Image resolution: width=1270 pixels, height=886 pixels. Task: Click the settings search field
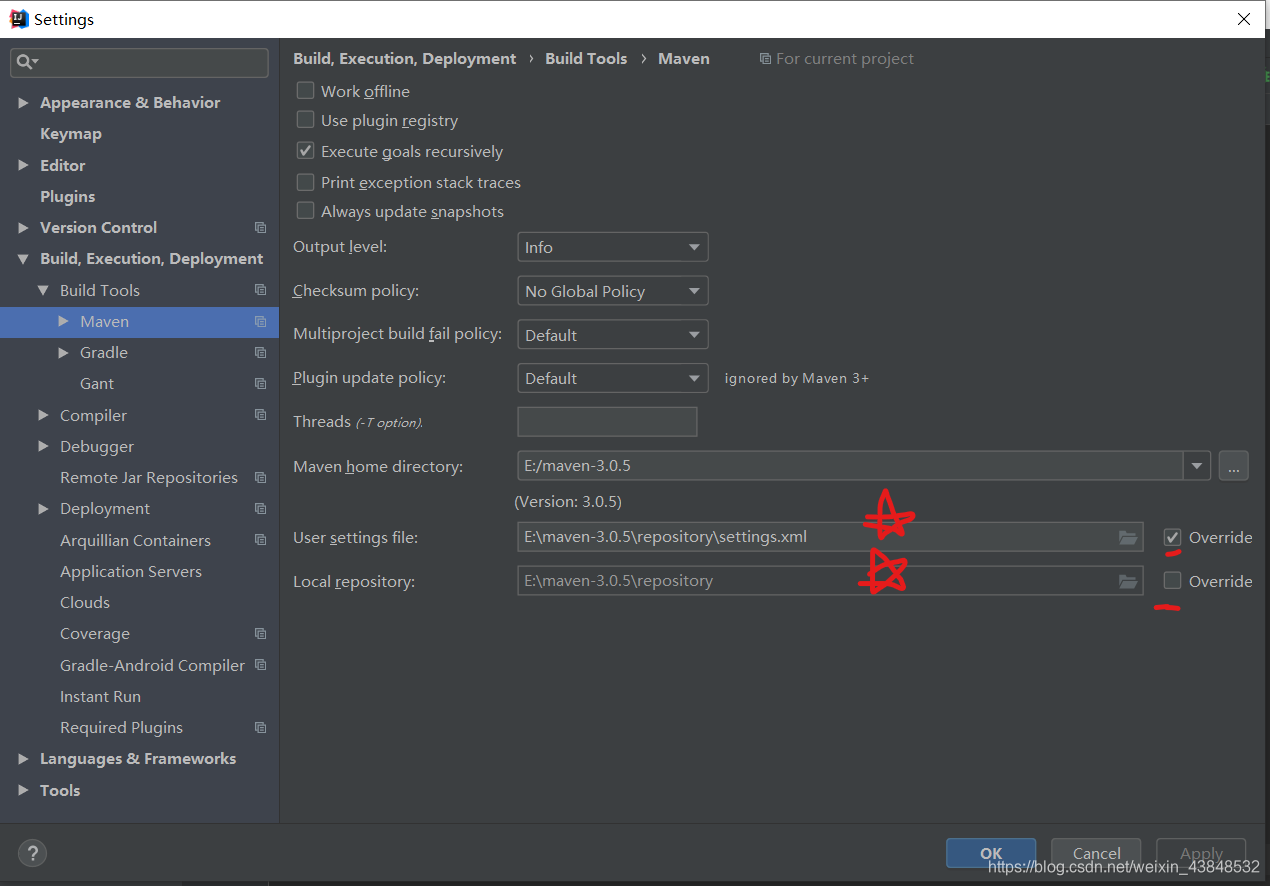(x=139, y=62)
